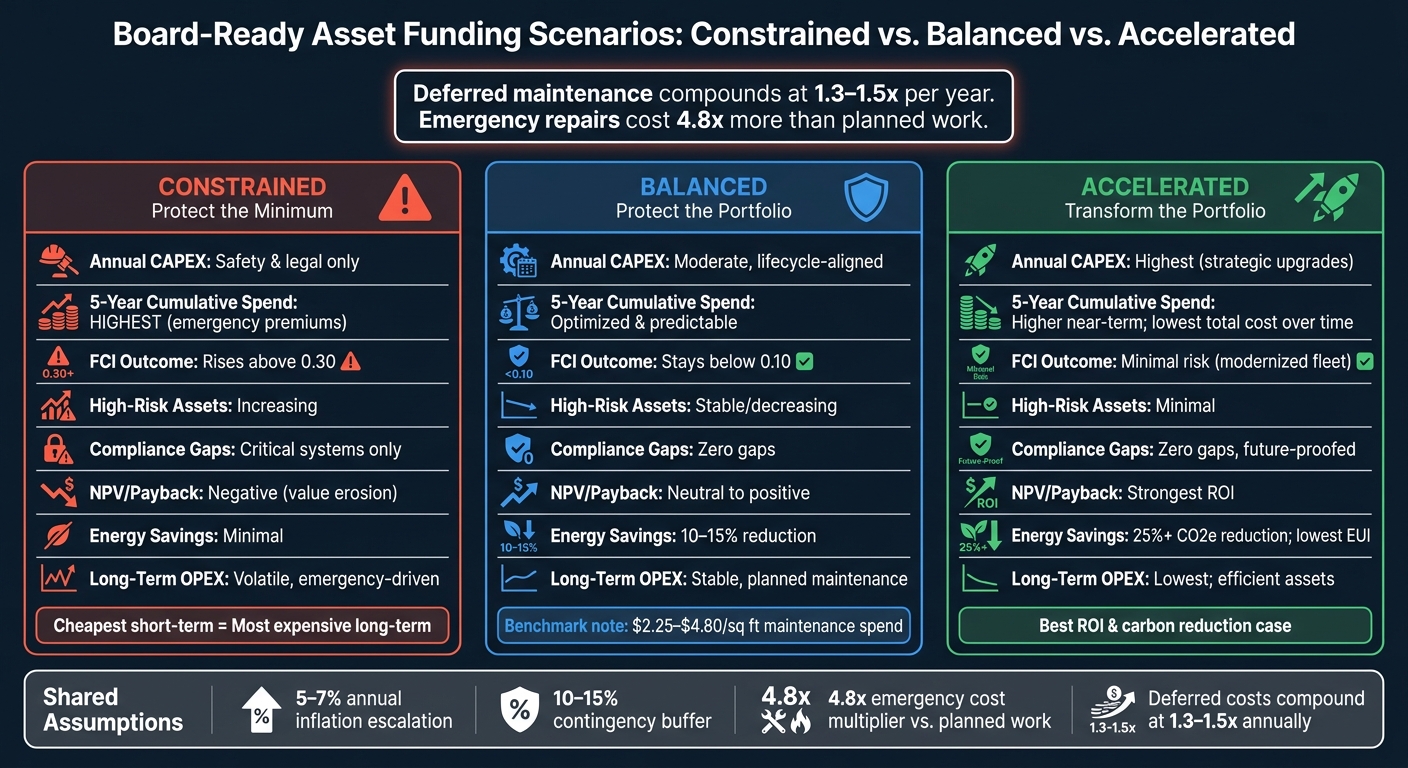This screenshot has height=768, width=1408.
Task: Click NPV/Payback: Neutral to positive
Action: pyautogui.click(x=680, y=492)
